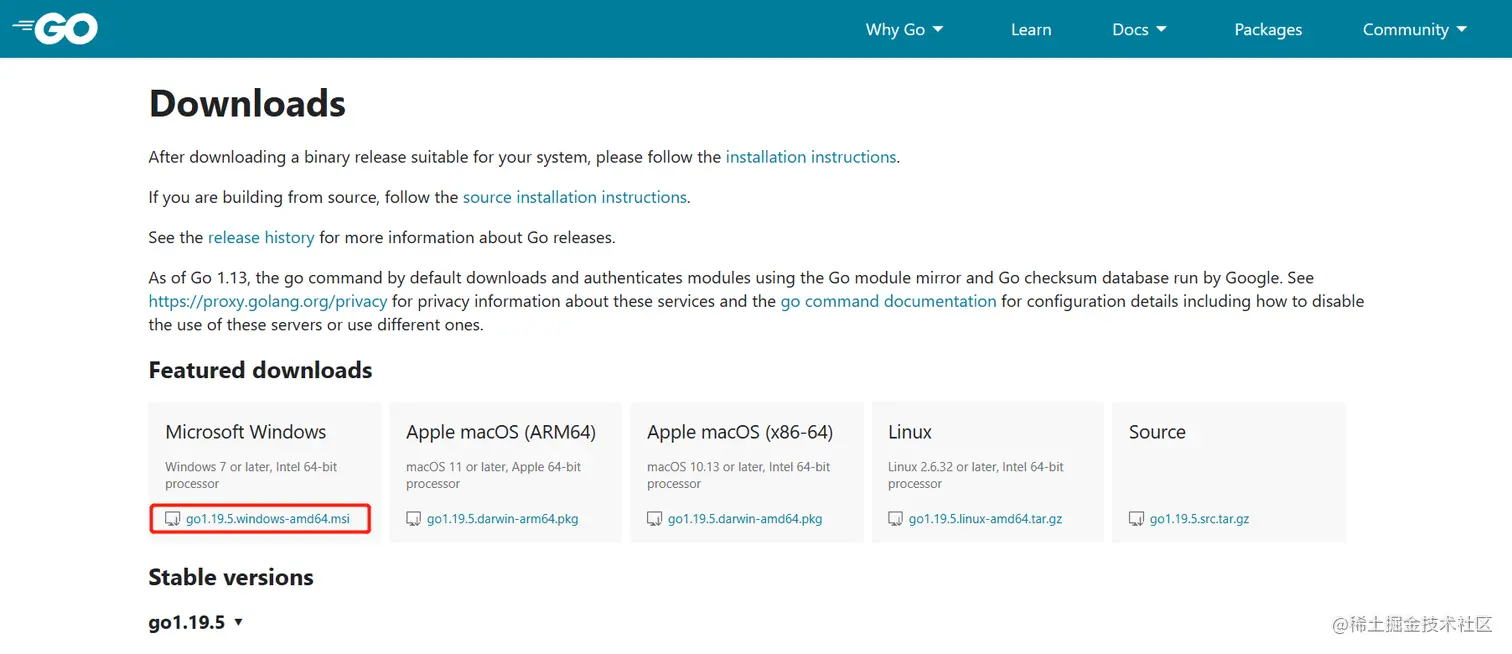Expand the Community dropdown menu
Screen dimensions: 1512x654
[1414, 29]
